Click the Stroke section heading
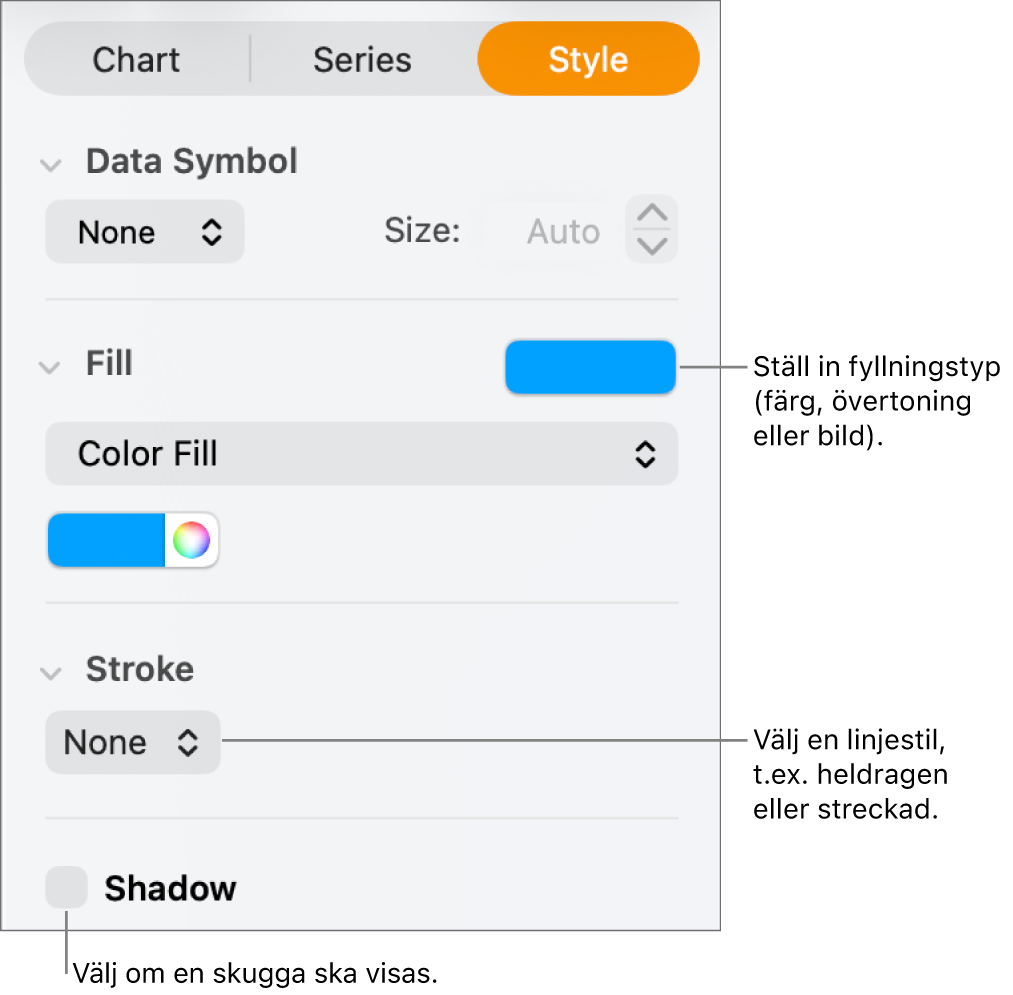The width and height of the screenshot is (1013, 995). (x=139, y=669)
